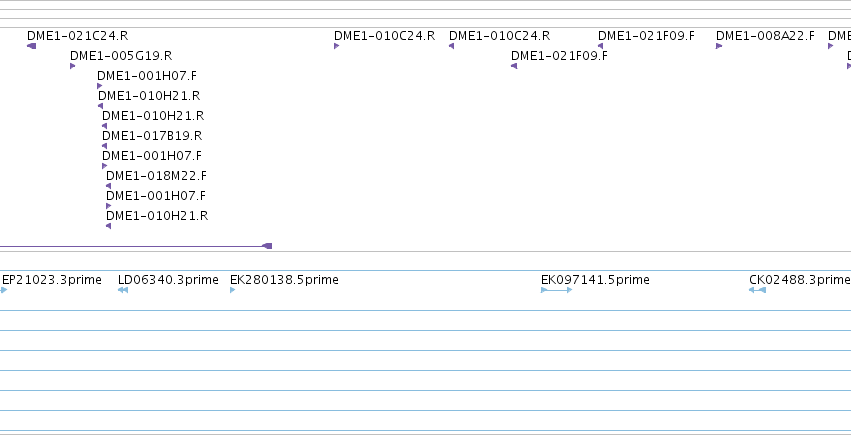The image size is (851, 435).
Task: Select the DME1-008A22.F arrow glyph
Action: [x=719, y=46]
